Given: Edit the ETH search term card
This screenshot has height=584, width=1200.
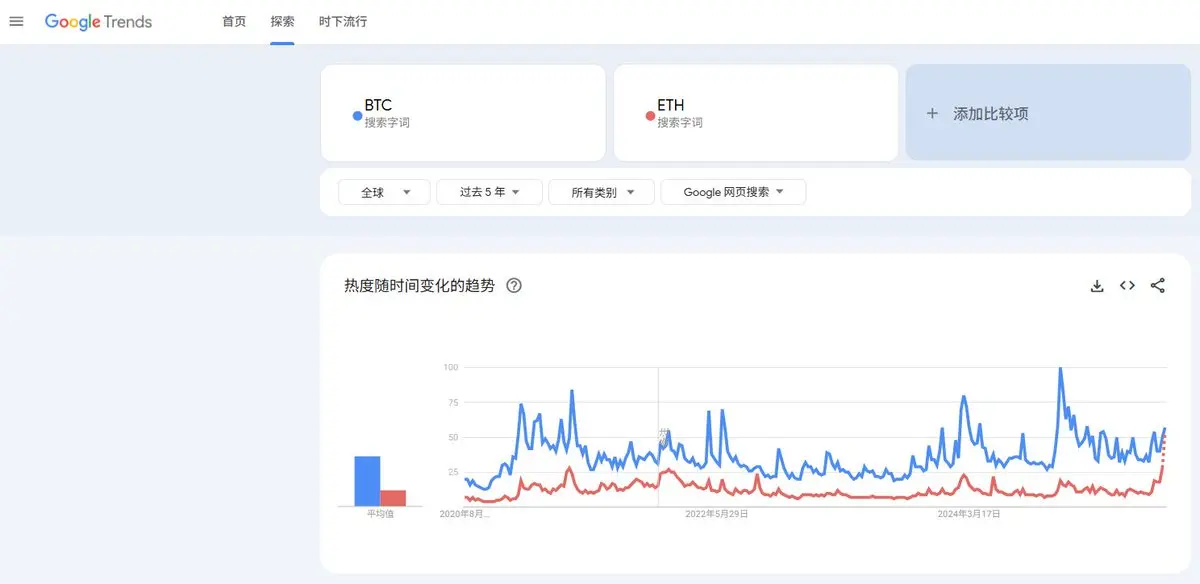Looking at the screenshot, I should tap(755, 113).
